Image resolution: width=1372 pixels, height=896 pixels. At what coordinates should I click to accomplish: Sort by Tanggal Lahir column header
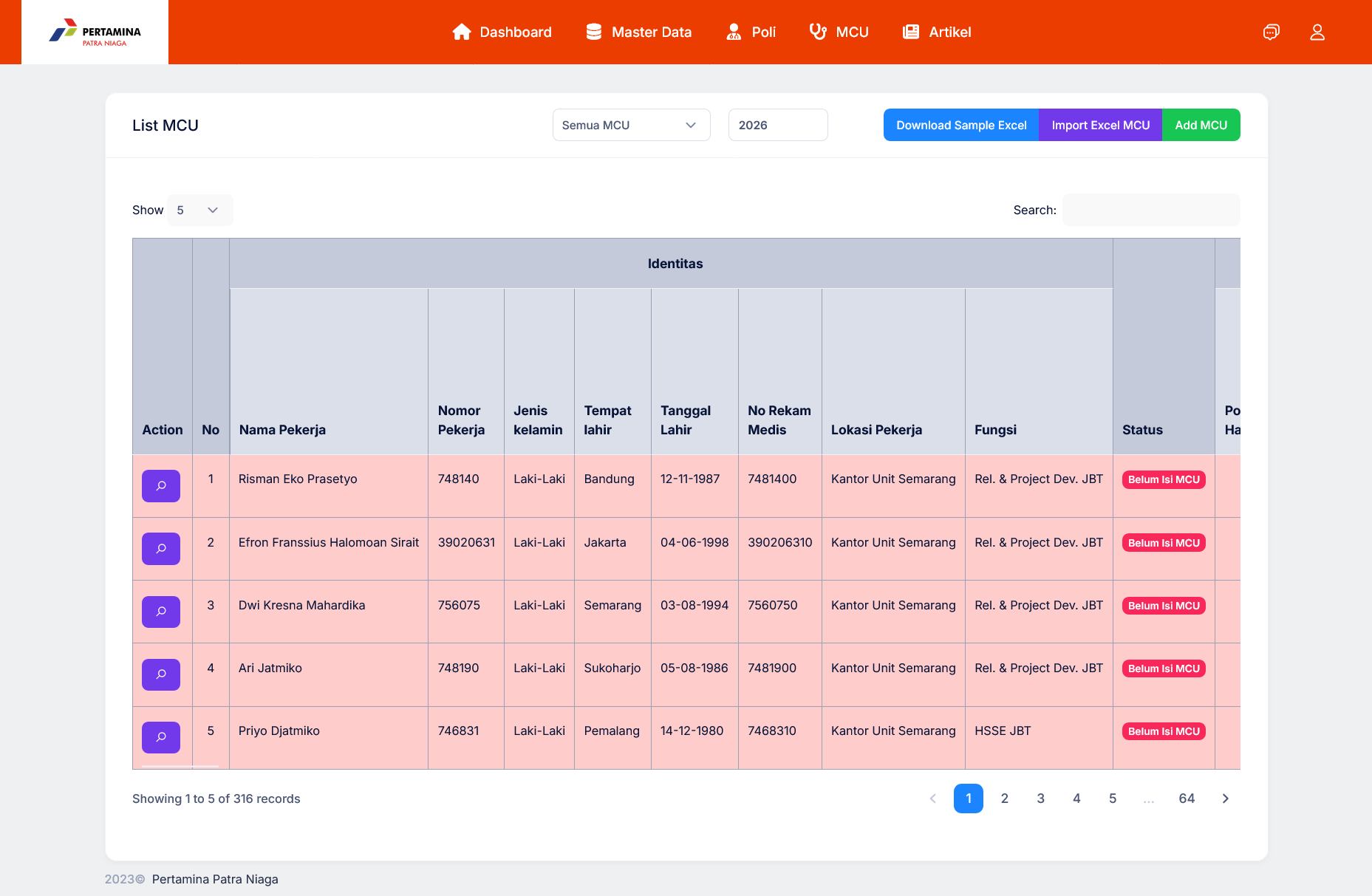click(694, 371)
